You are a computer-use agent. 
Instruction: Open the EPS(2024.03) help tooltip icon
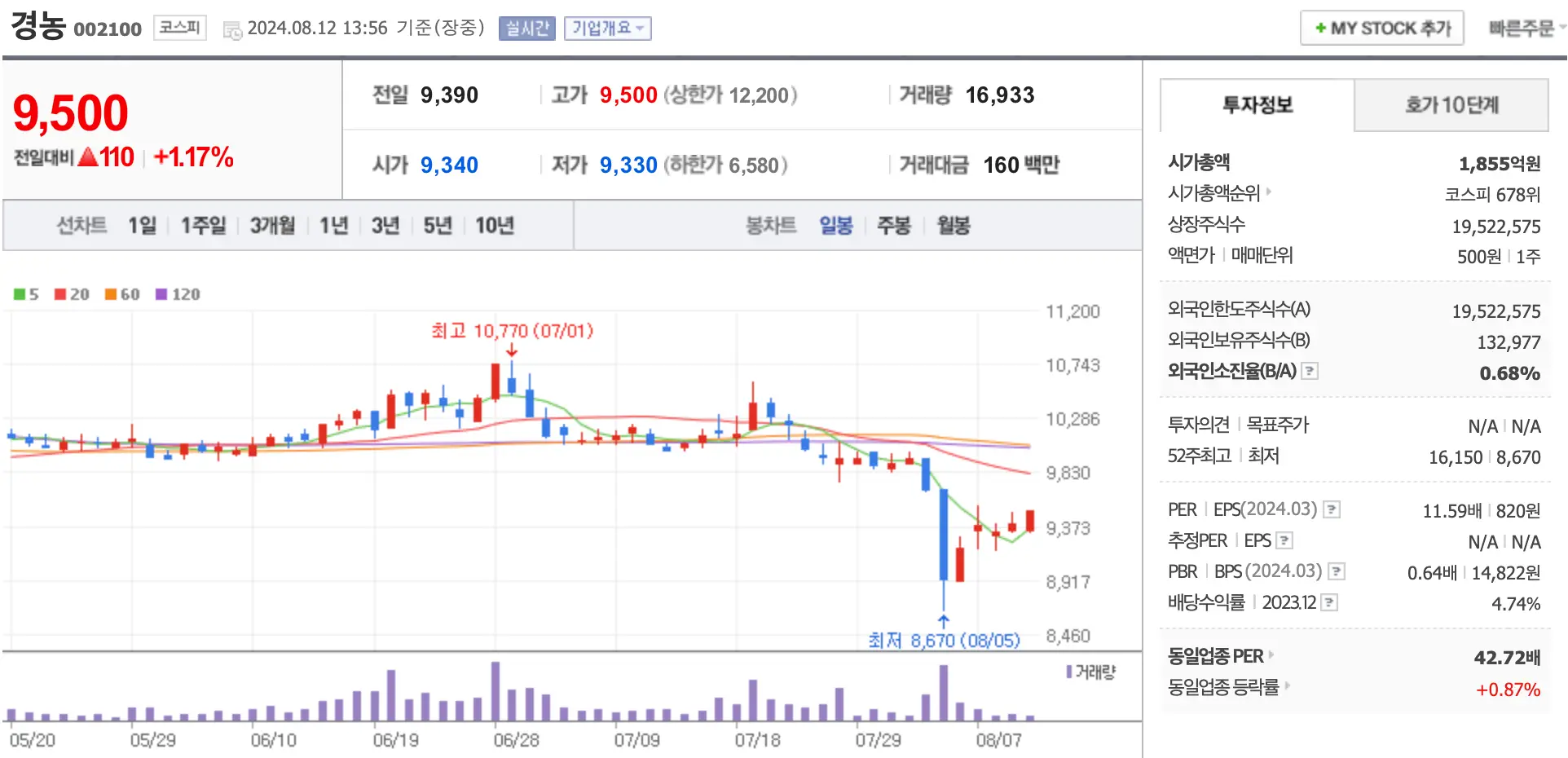pos(1332,509)
